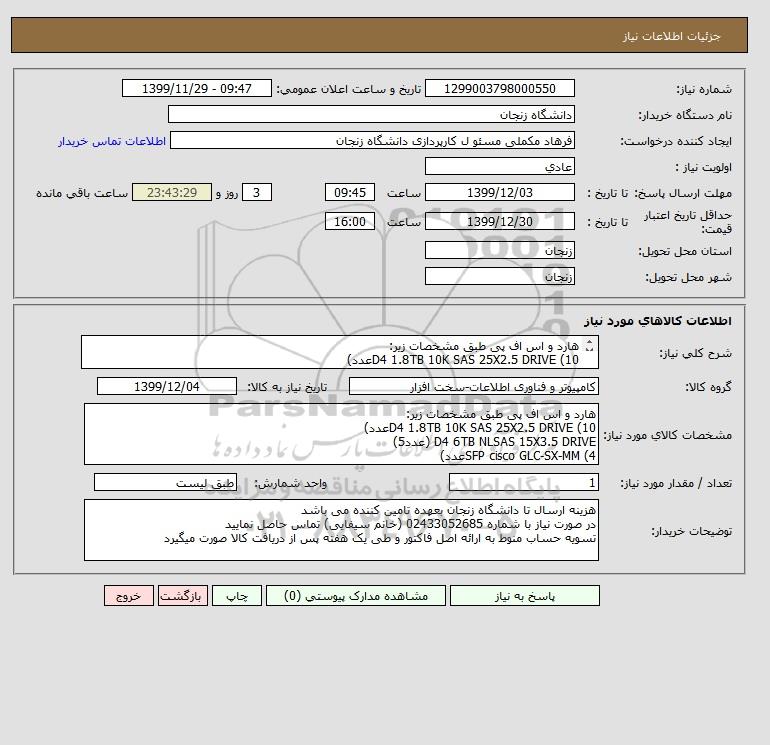Click the unit field 'طبق لیست'
The width and height of the screenshot is (770, 745).
(165, 482)
